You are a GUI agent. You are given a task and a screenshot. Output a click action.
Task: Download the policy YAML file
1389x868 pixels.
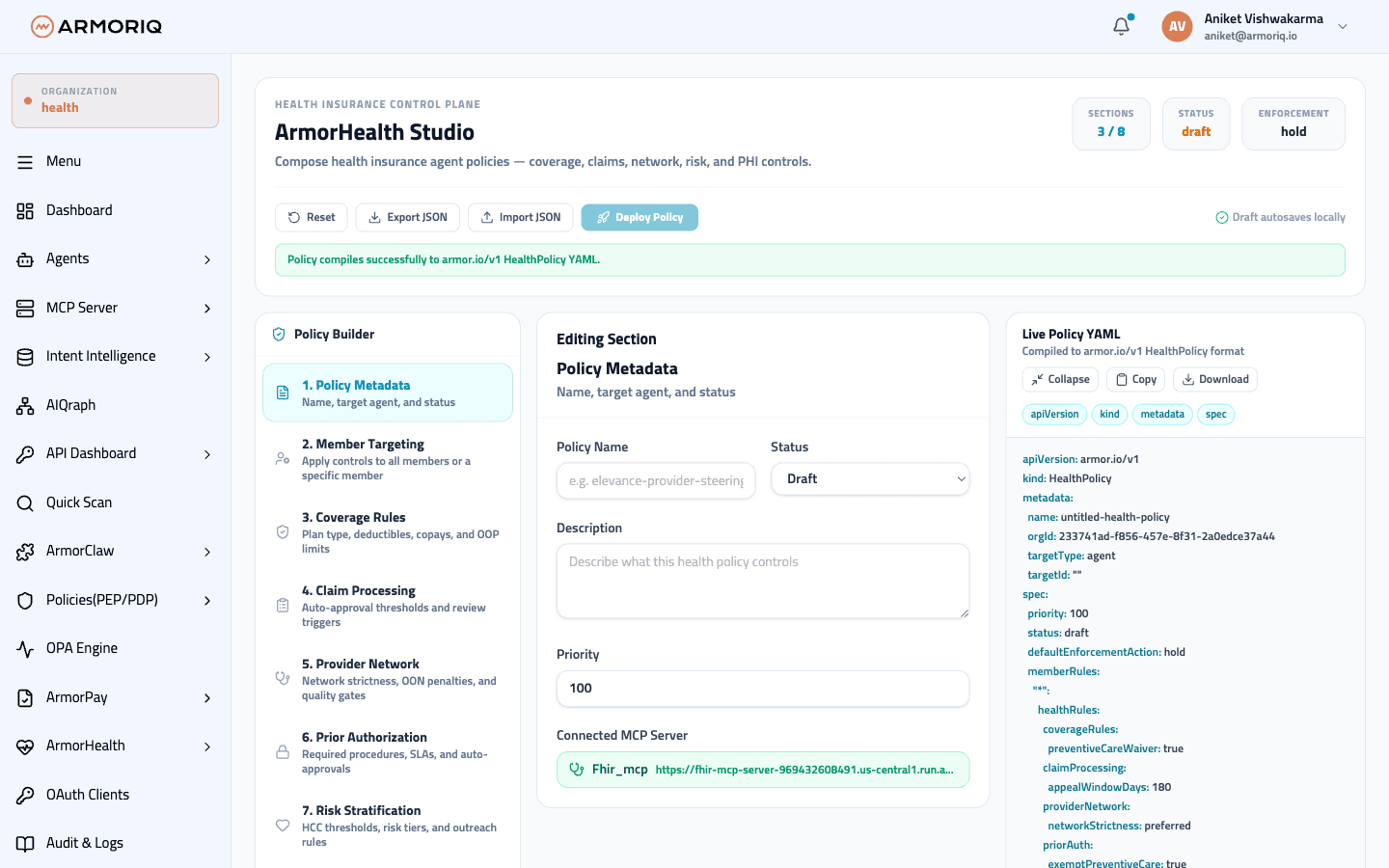coord(1215,379)
